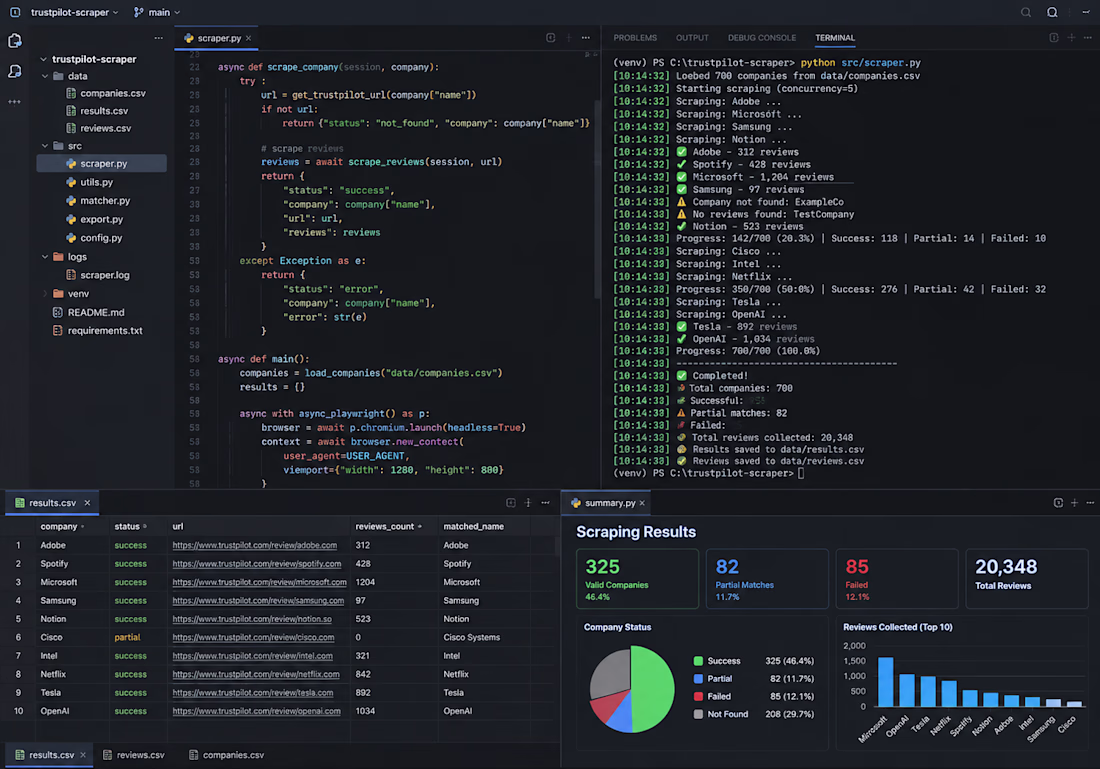This screenshot has width=1100, height=769.
Task: Open more options in summary.py panel
Action: tap(1090, 503)
